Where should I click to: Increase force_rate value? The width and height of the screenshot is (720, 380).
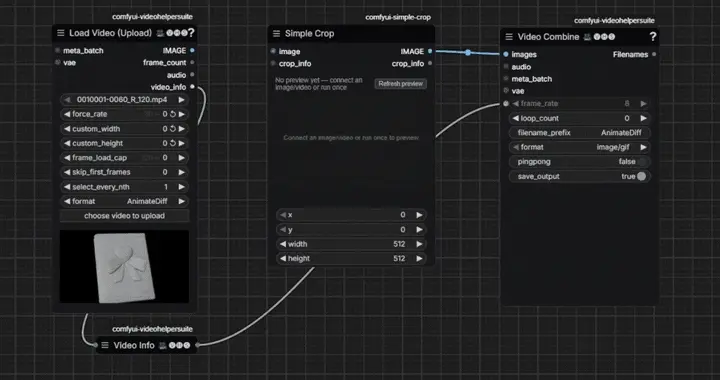(182, 114)
